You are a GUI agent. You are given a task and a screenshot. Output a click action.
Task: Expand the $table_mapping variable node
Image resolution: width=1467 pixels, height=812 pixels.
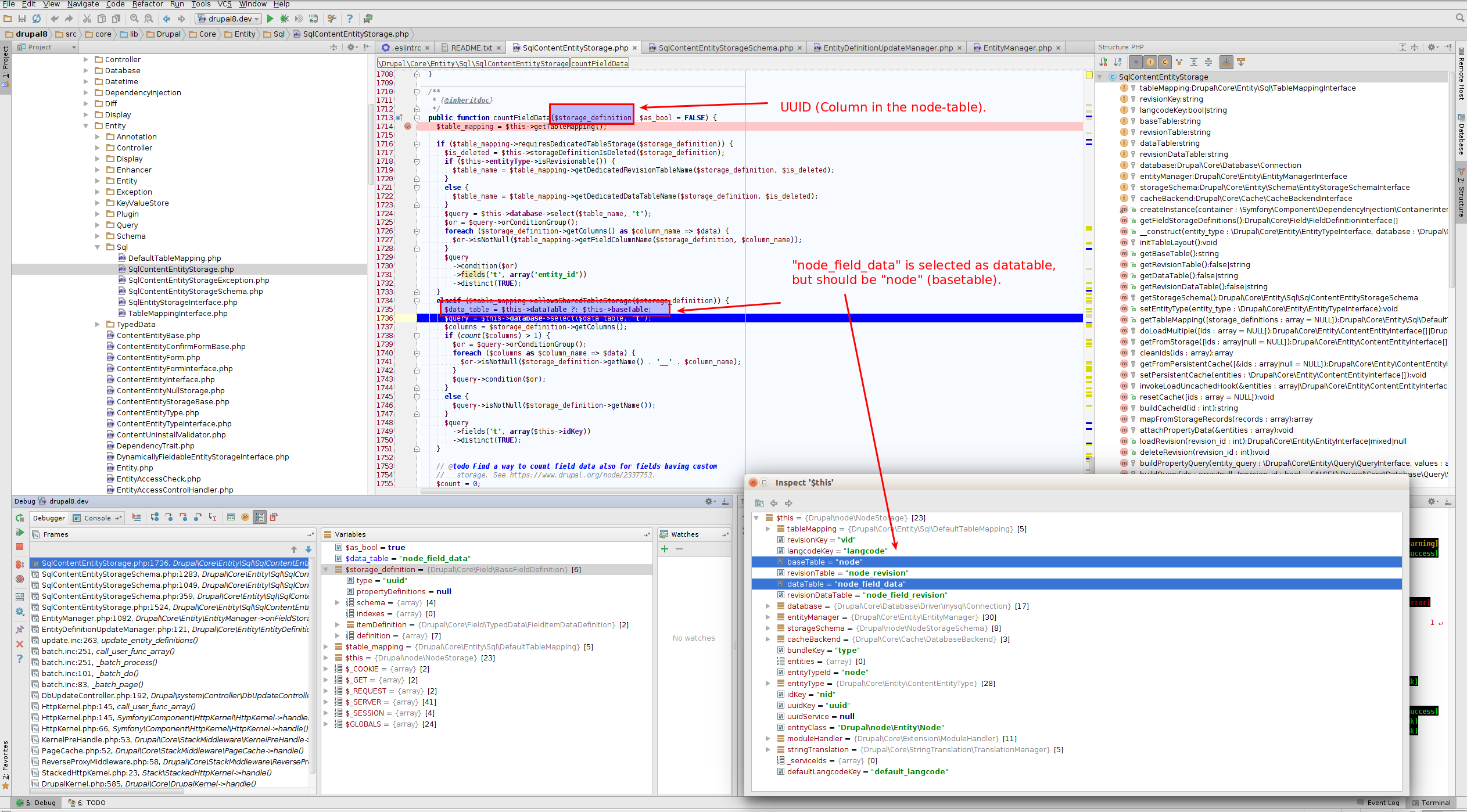(326, 646)
